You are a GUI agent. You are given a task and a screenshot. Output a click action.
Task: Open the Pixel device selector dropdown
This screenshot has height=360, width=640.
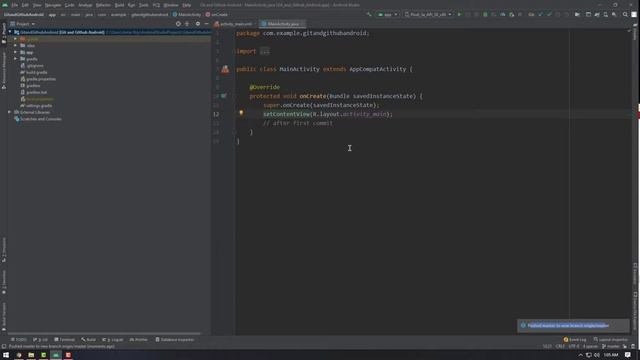click(428, 14)
